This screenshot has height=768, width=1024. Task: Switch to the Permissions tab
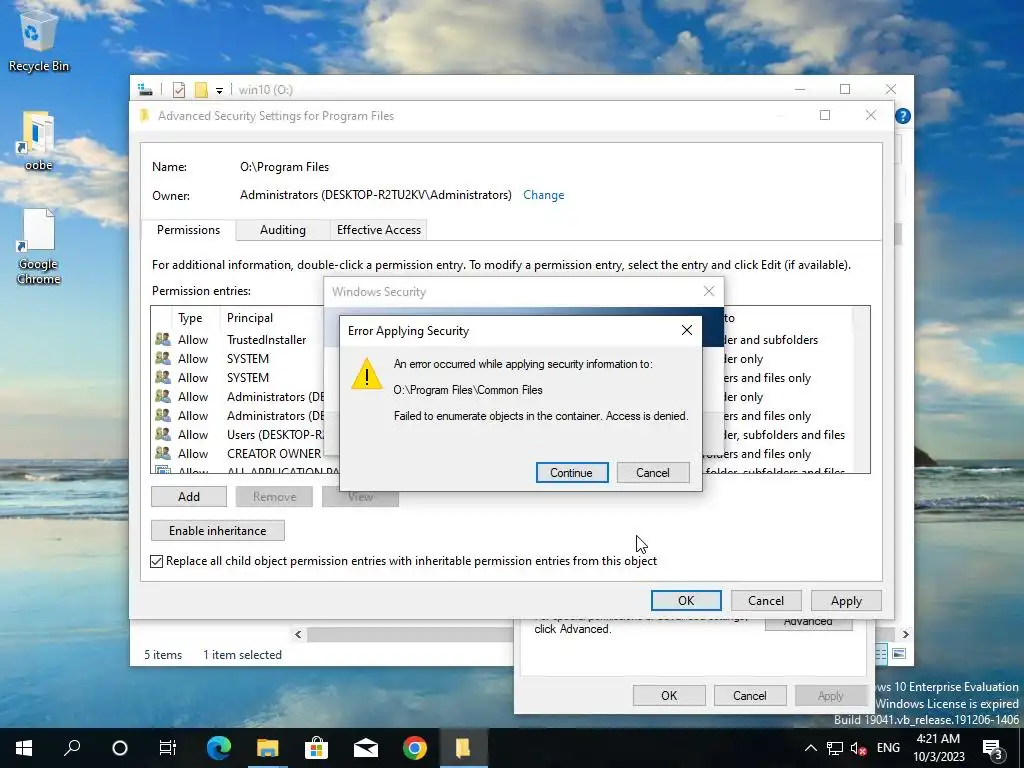[x=188, y=230]
